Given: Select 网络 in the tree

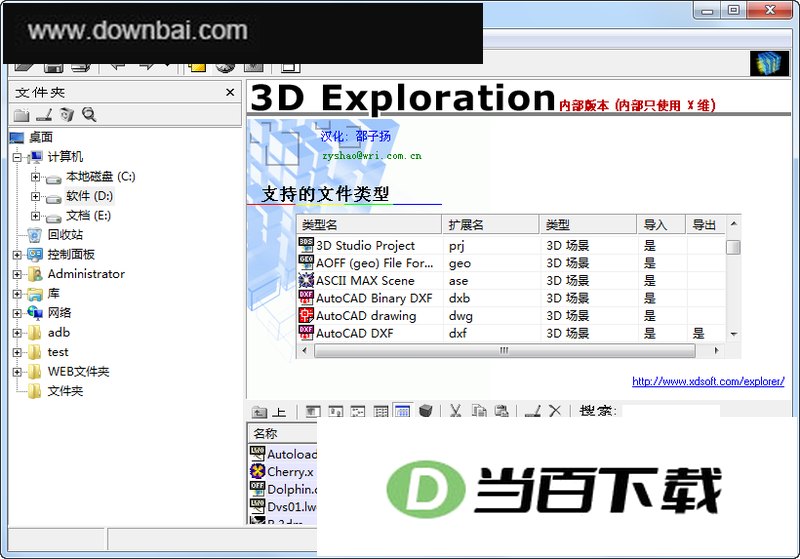Looking at the screenshot, I should (59, 313).
